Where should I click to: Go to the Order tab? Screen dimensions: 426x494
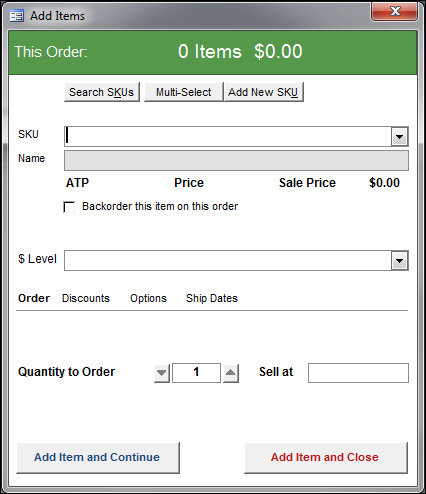[x=34, y=298]
